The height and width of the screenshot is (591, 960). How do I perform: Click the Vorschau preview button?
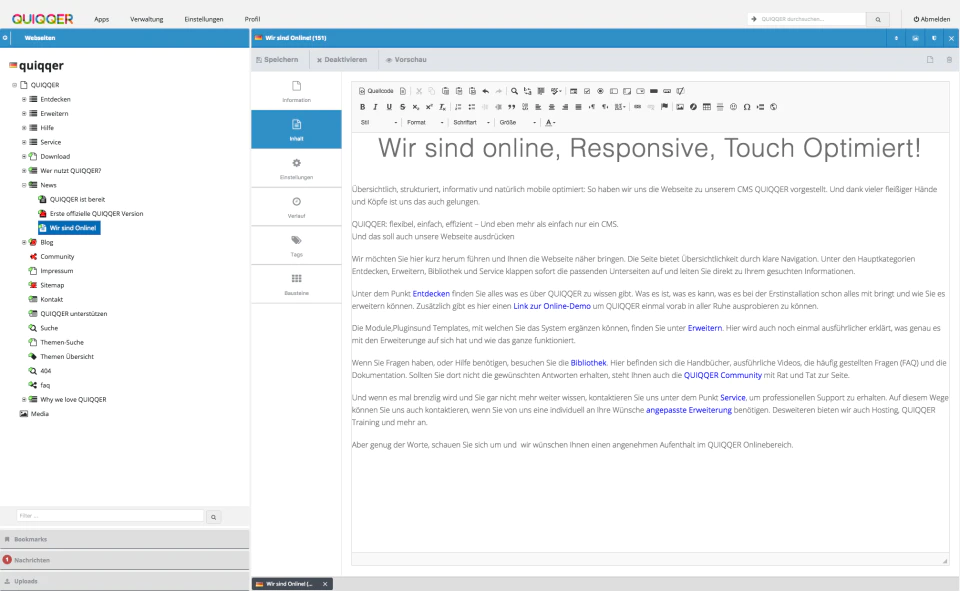pos(406,59)
